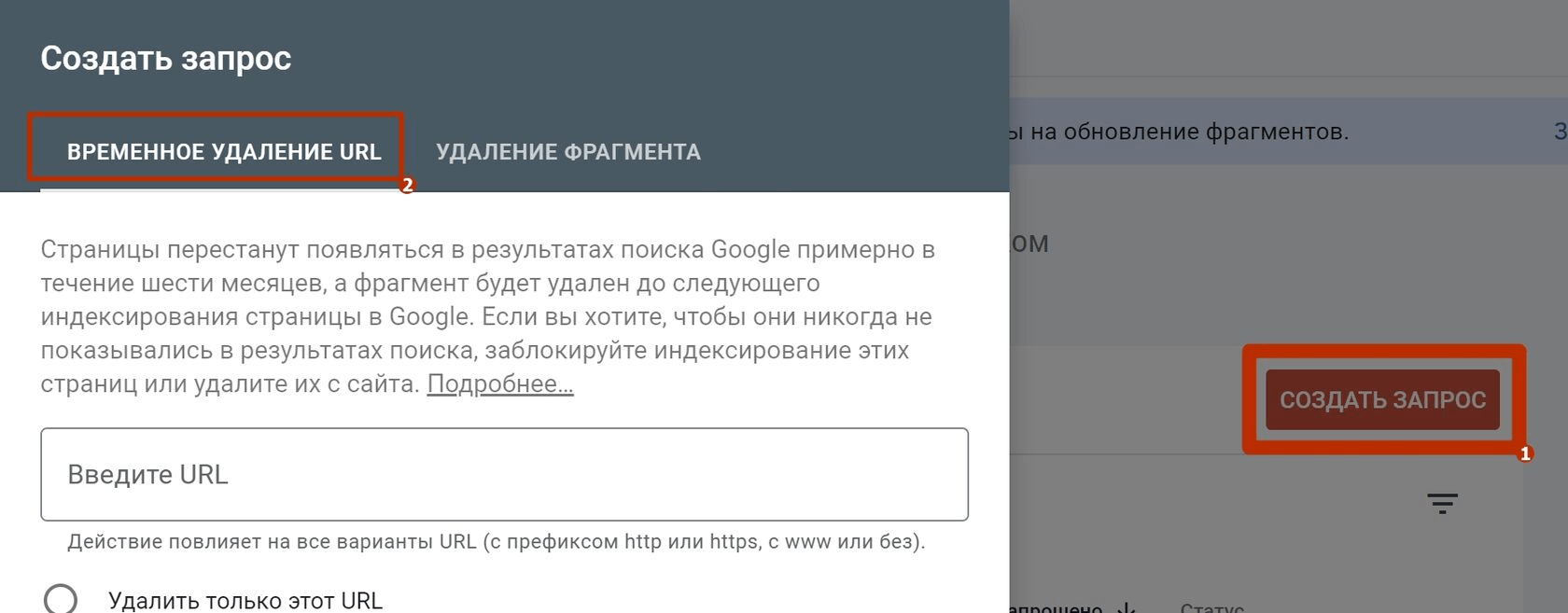The height and width of the screenshot is (613, 1568).
Task: Follow the 'Подробнее…' link
Action: 500,383
